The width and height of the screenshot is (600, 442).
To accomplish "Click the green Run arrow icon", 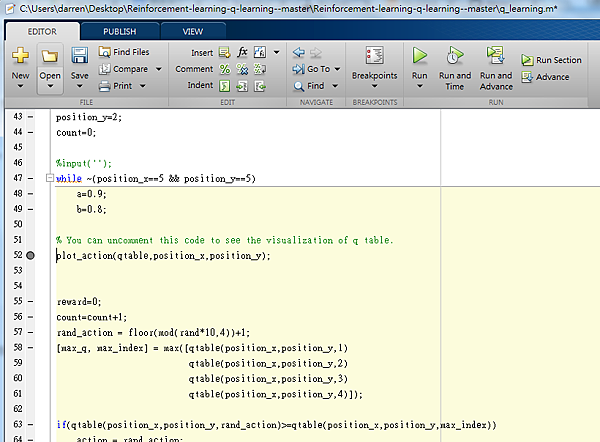I will pyautogui.click(x=420, y=56).
